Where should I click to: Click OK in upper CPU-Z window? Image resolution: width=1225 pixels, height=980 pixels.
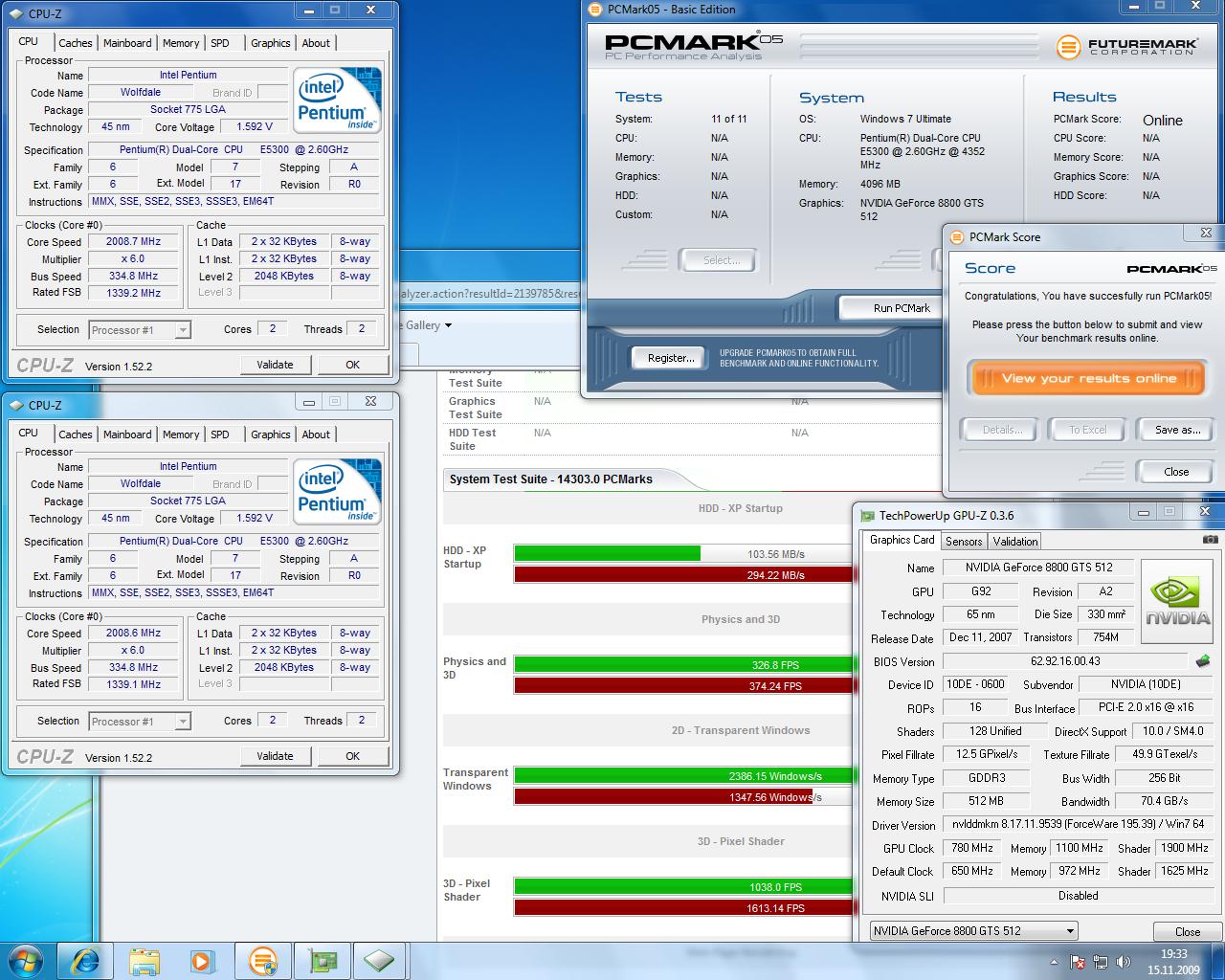352,365
